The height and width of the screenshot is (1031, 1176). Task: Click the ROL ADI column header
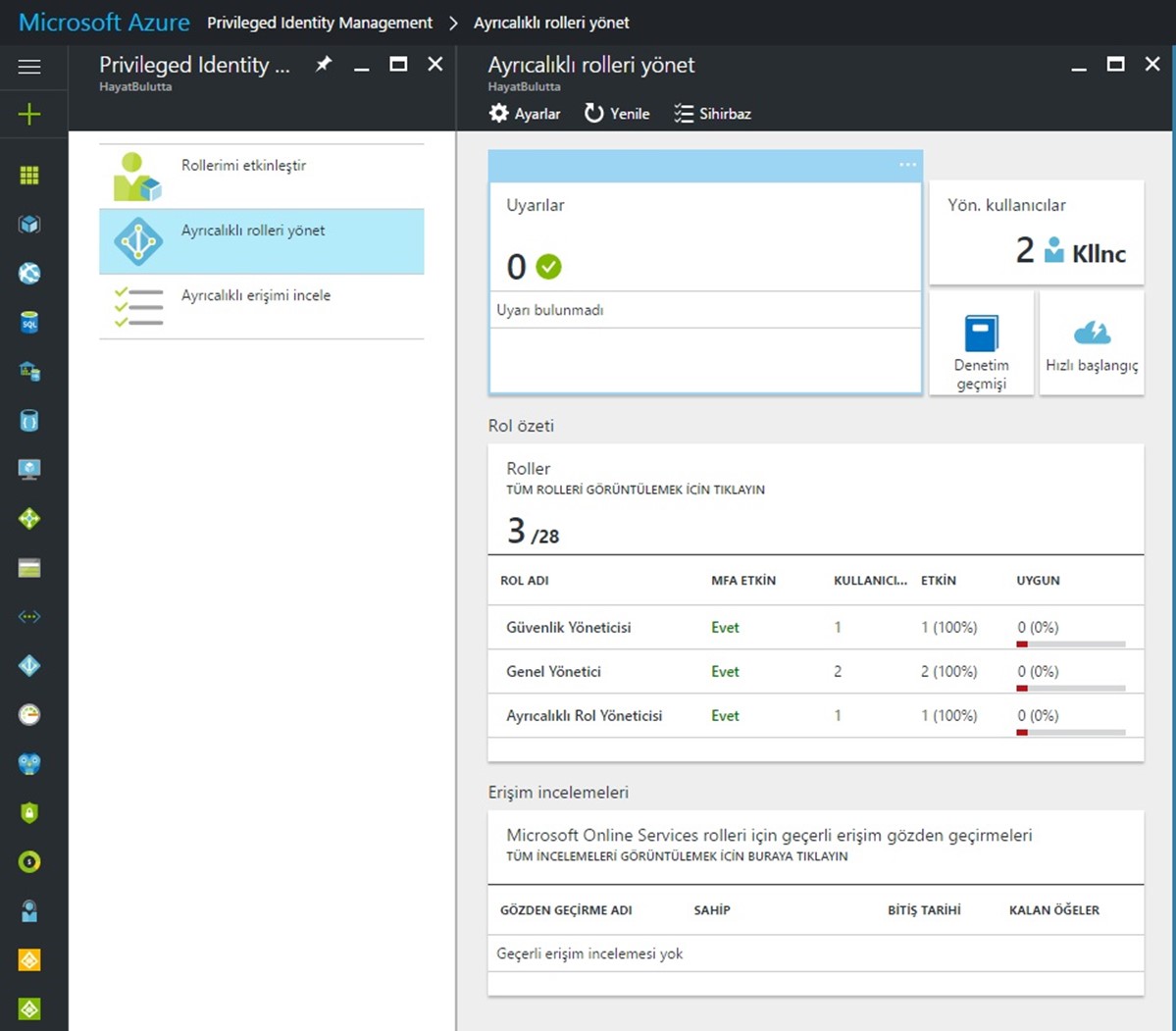(525, 580)
